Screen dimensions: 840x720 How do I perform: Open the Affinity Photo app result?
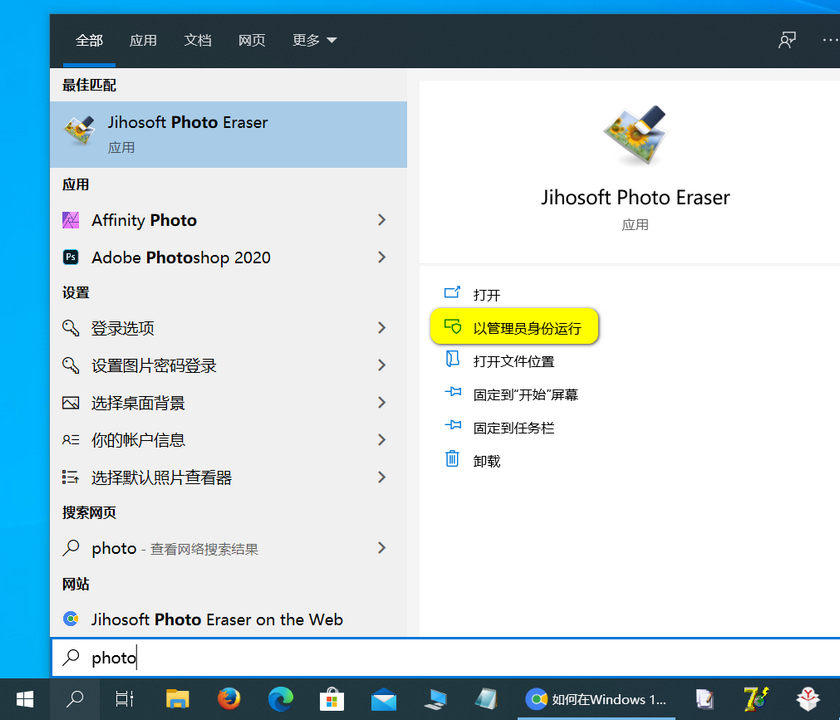(228, 220)
